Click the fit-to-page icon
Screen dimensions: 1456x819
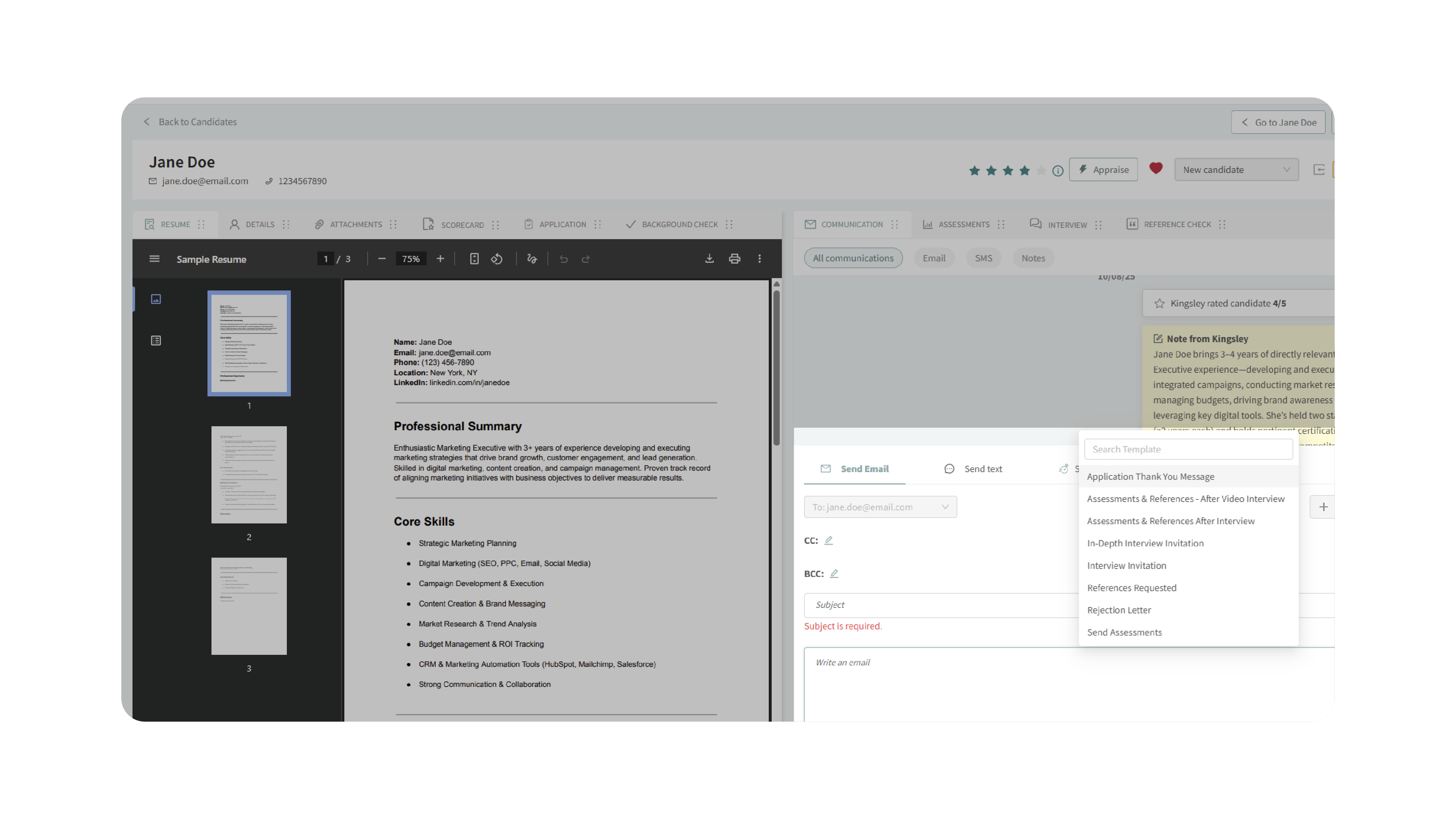(x=474, y=259)
